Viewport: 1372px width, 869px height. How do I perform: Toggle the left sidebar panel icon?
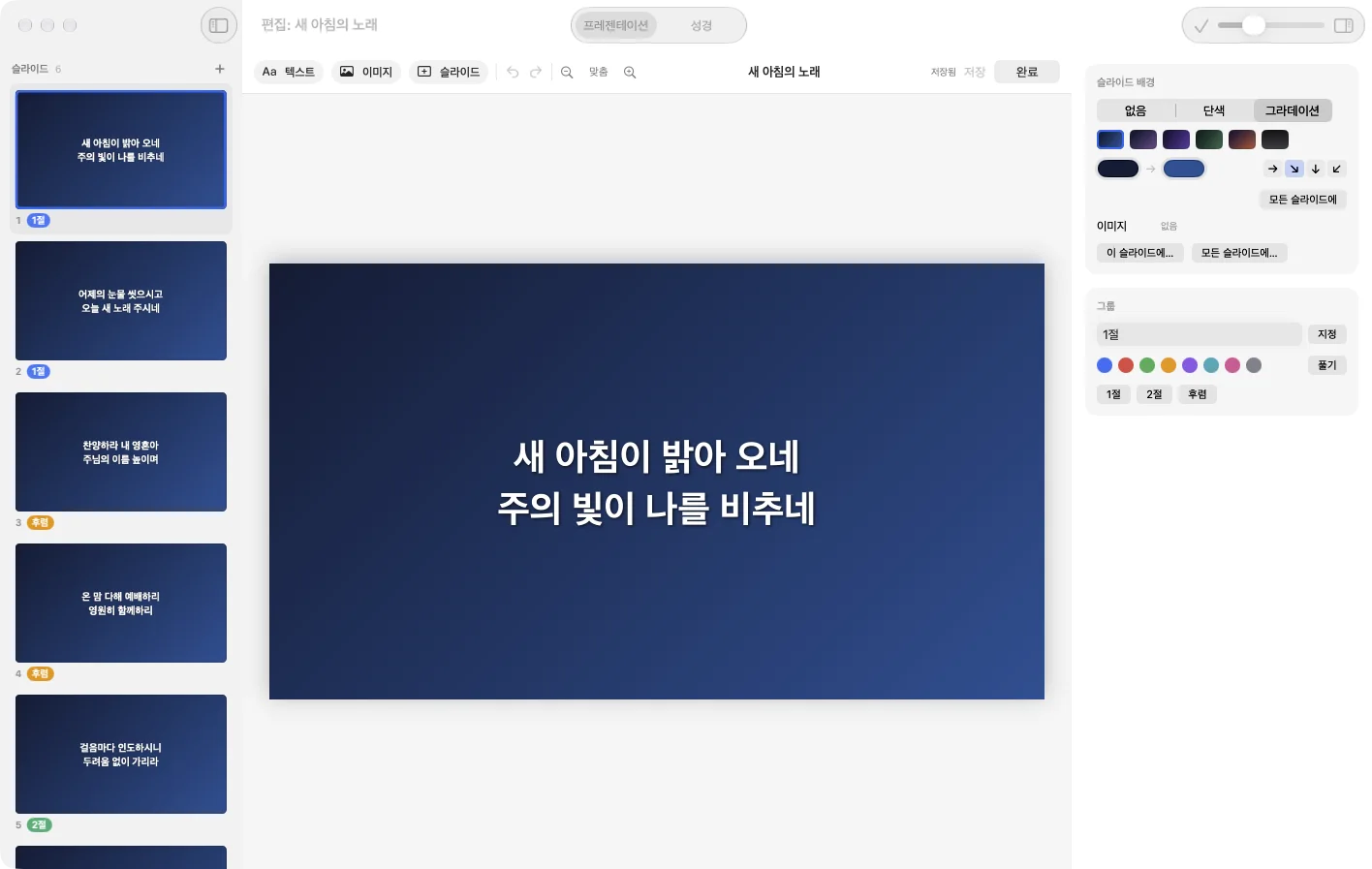pyautogui.click(x=219, y=25)
